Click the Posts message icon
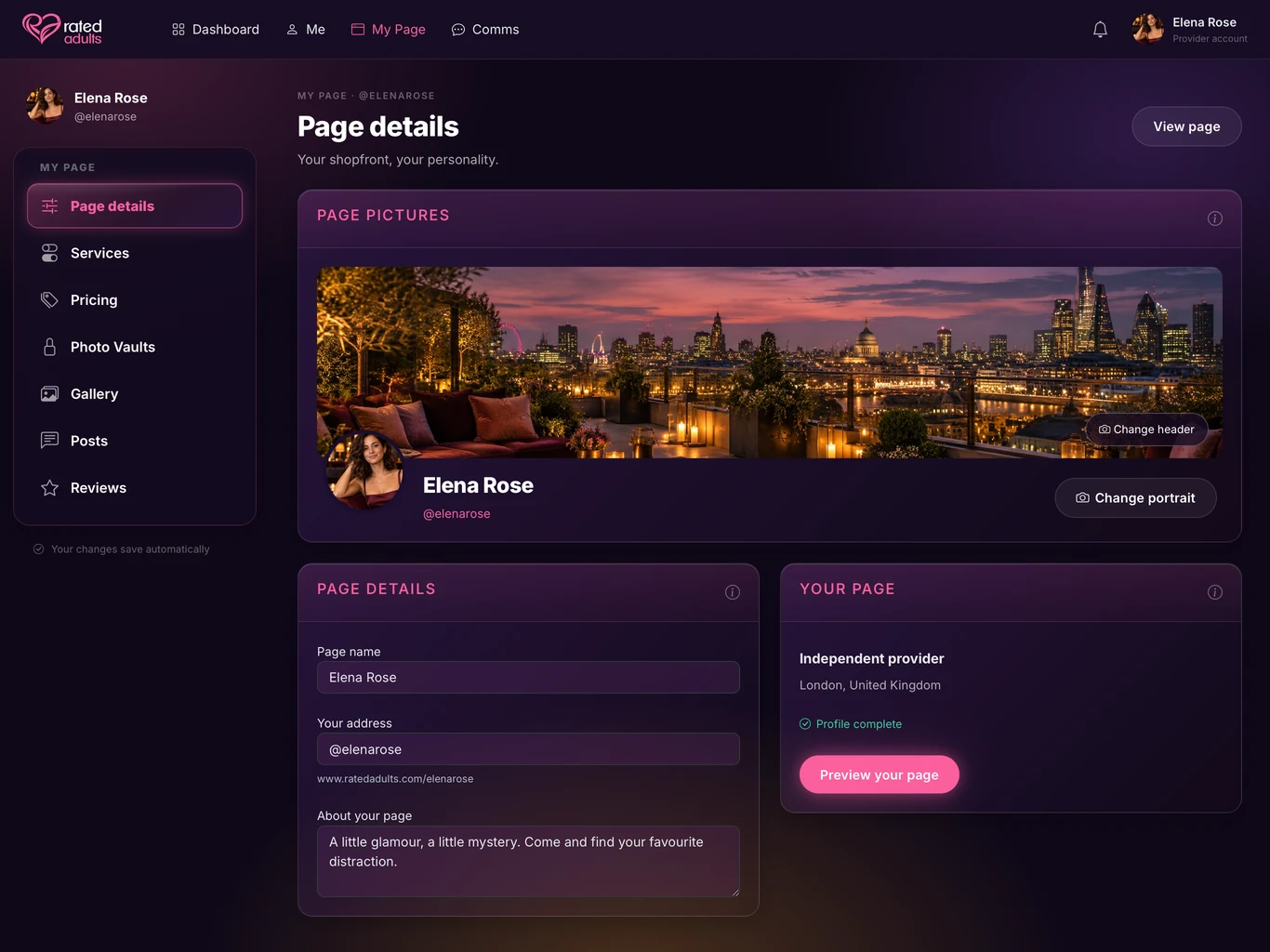Viewport: 1270px width, 952px height. click(x=50, y=441)
